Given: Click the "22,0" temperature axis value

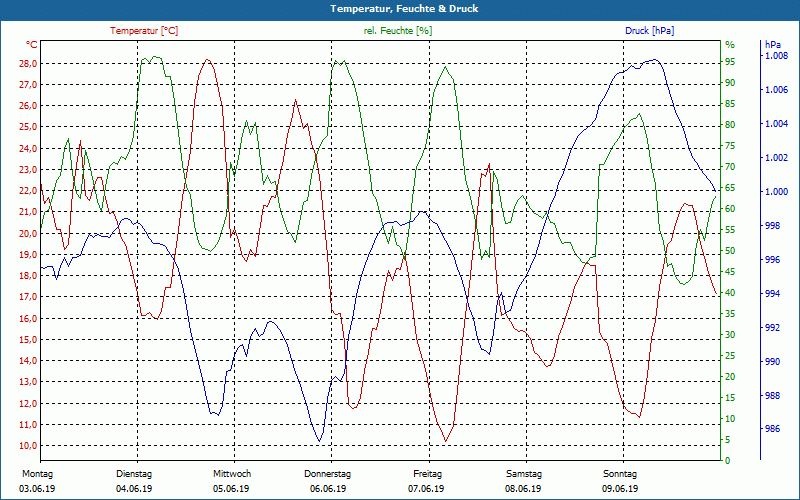Looking at the screenshot, I should 28,191.
